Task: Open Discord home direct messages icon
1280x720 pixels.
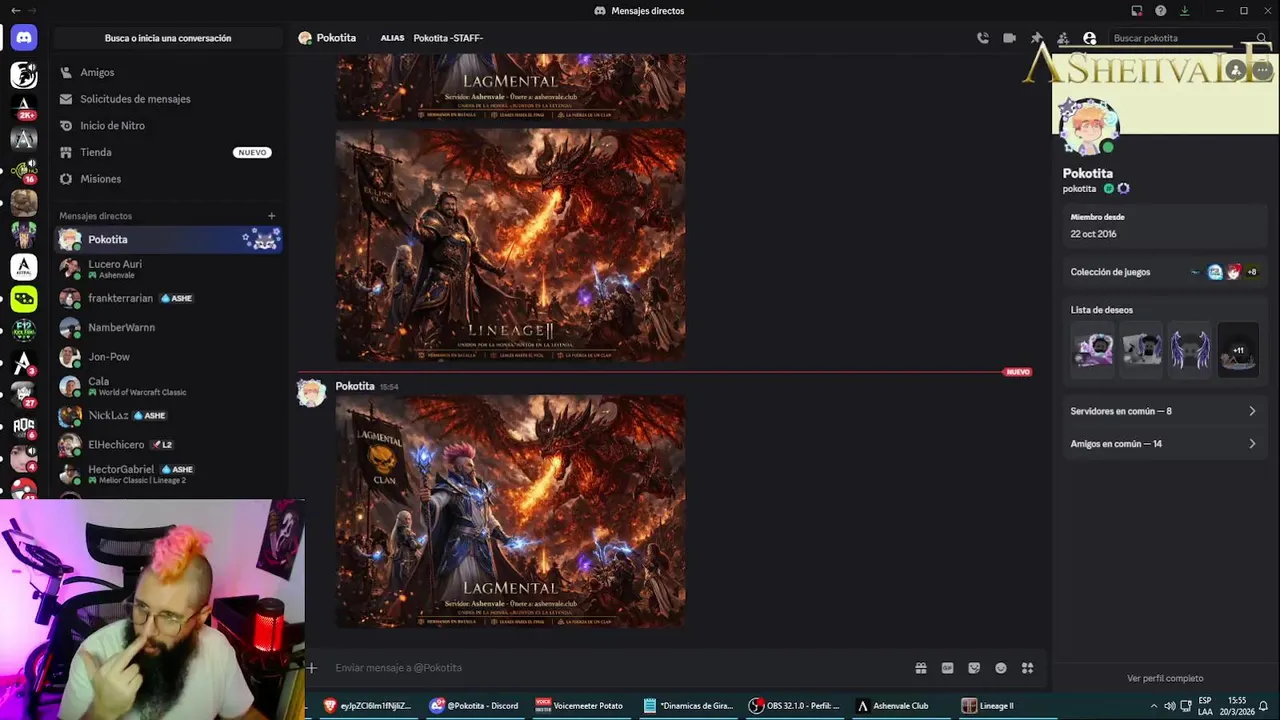Action: (23, 38)
